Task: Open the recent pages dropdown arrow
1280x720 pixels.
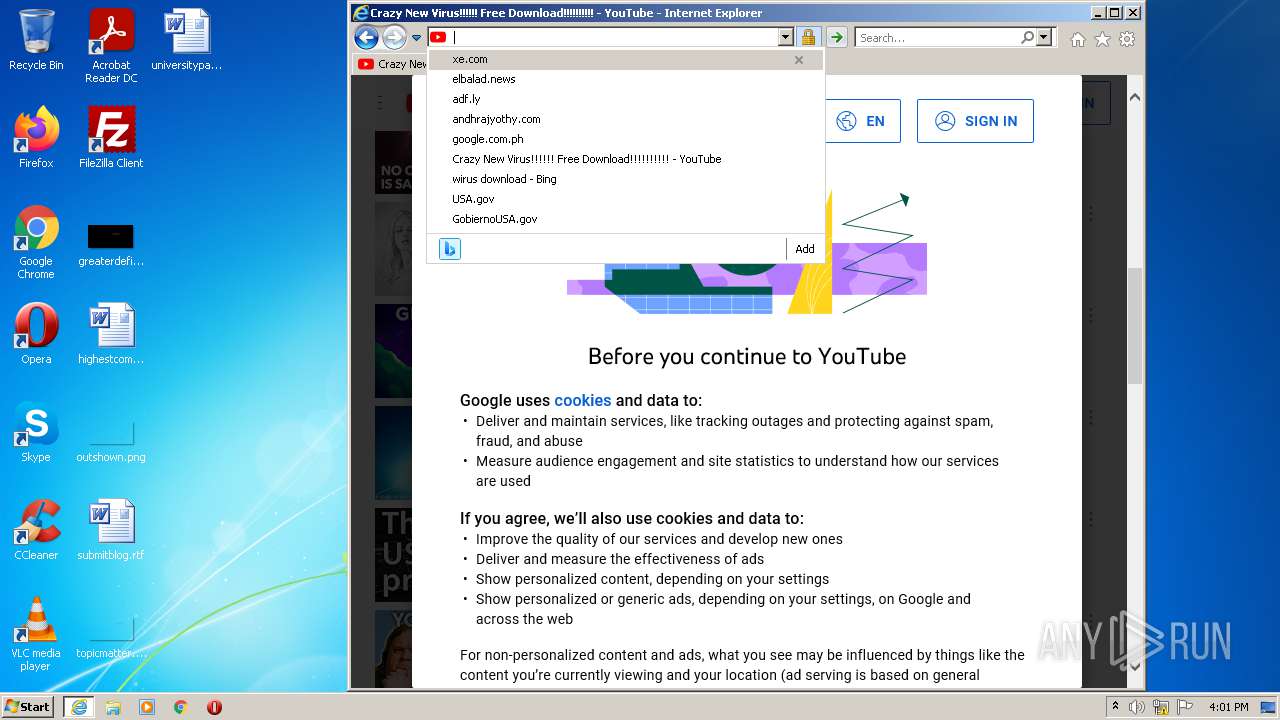Action: [x=416, y=38]
